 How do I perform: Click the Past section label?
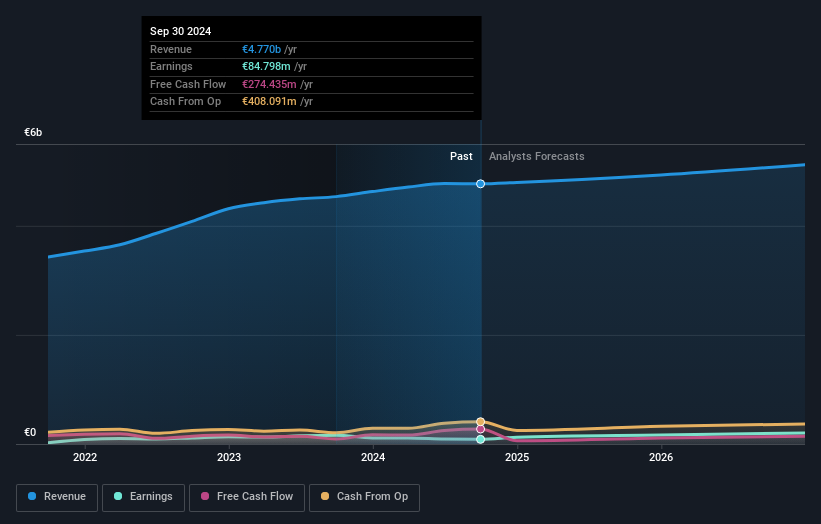(x=461, y=156)
